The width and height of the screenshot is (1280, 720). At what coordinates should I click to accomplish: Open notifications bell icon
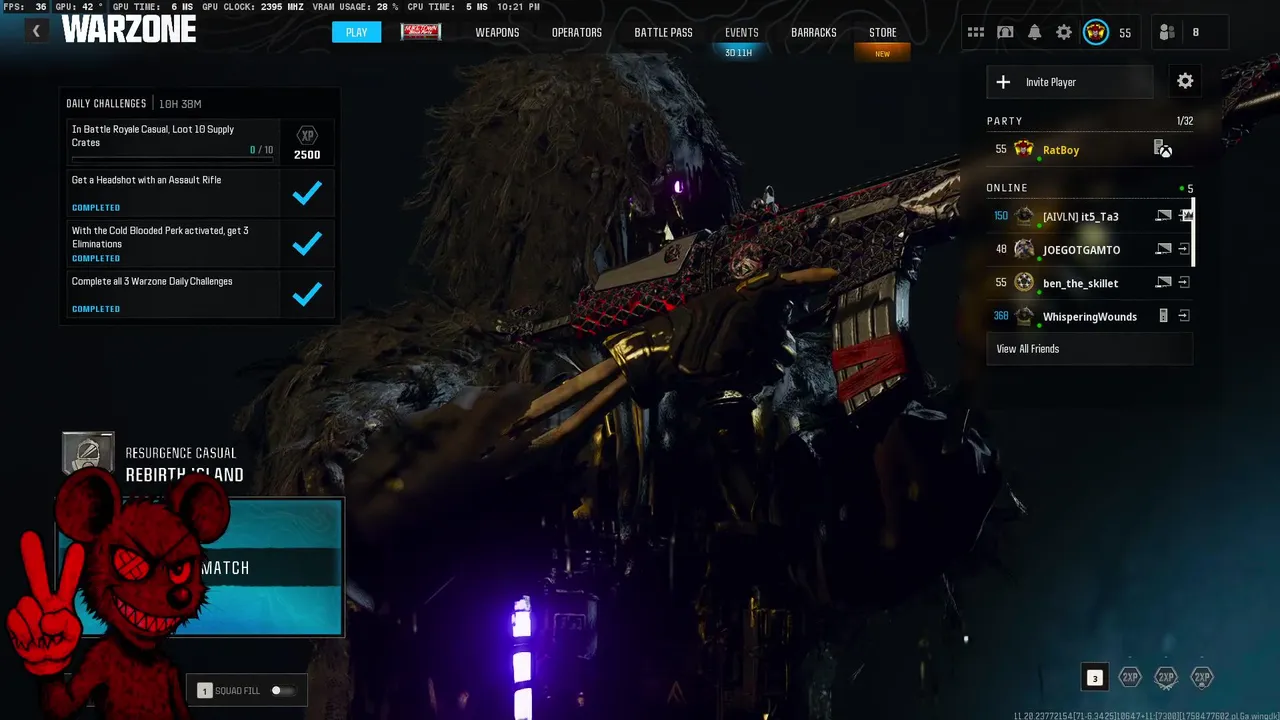click(1035, 32)
